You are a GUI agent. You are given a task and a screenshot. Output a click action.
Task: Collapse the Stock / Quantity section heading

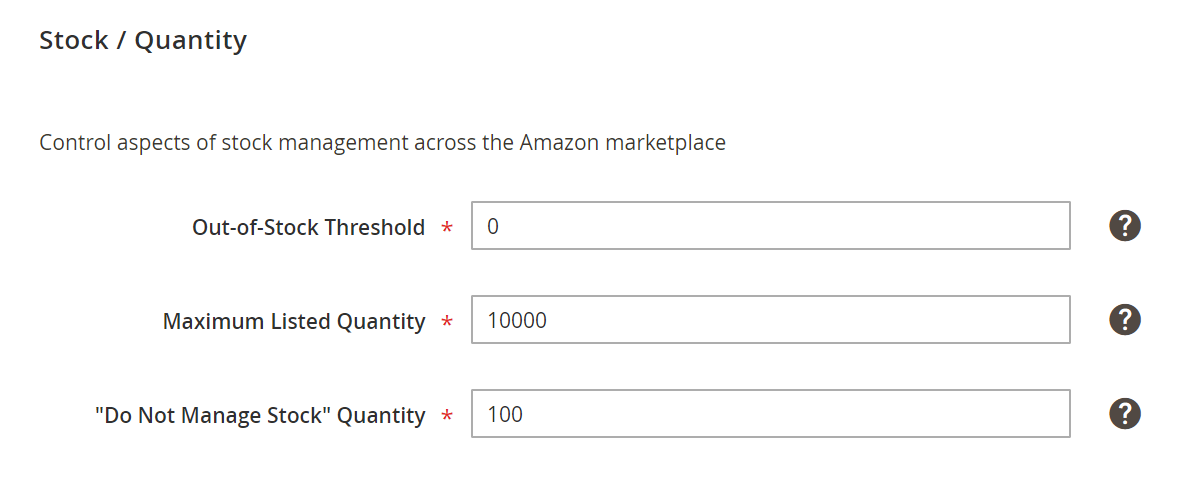[143, 40]
